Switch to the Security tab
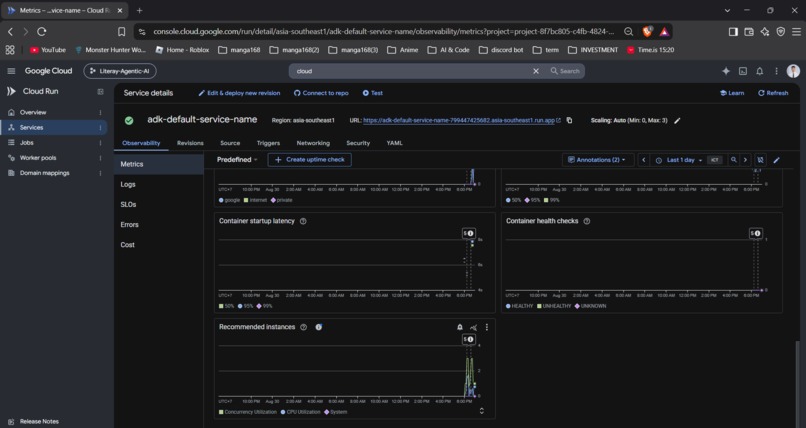The width and height of the screenshot is (806, 428). coord(358,143)
